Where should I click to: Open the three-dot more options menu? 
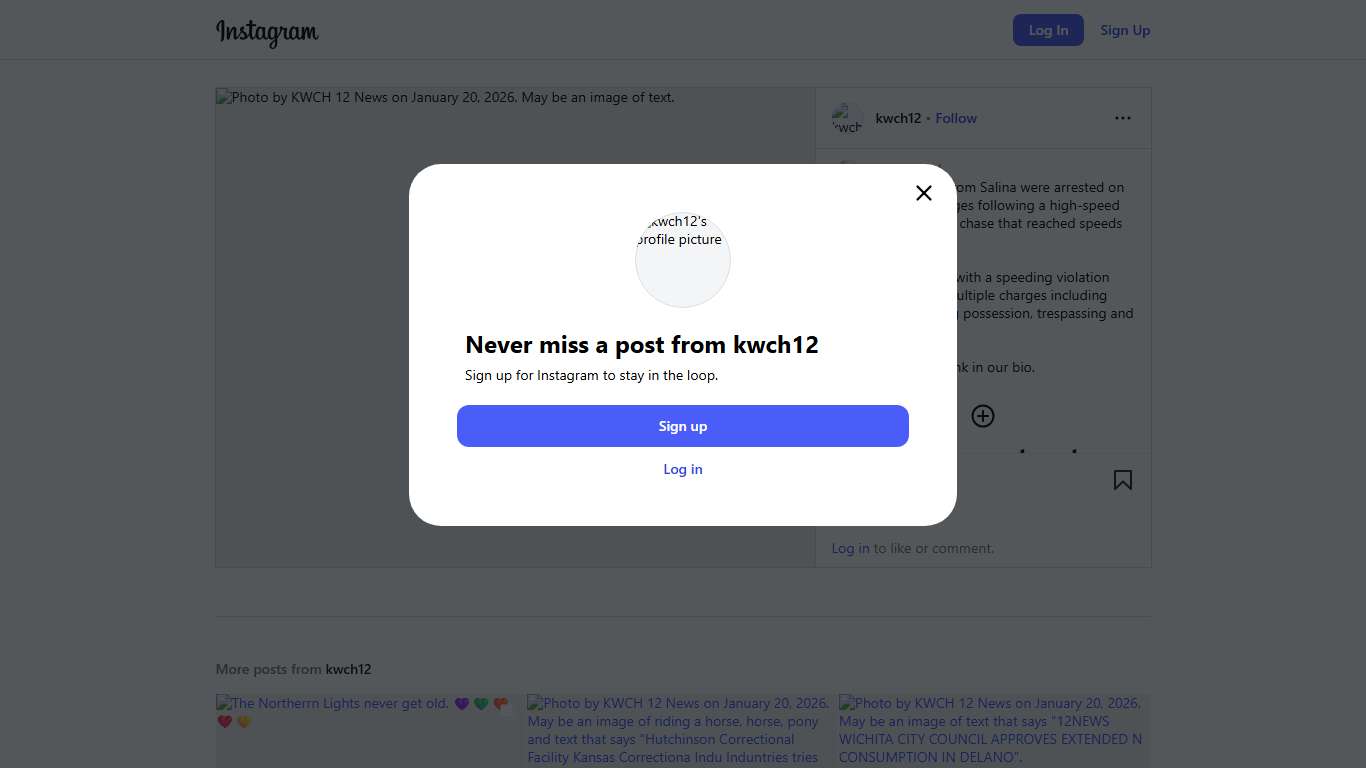[1123, 118]
